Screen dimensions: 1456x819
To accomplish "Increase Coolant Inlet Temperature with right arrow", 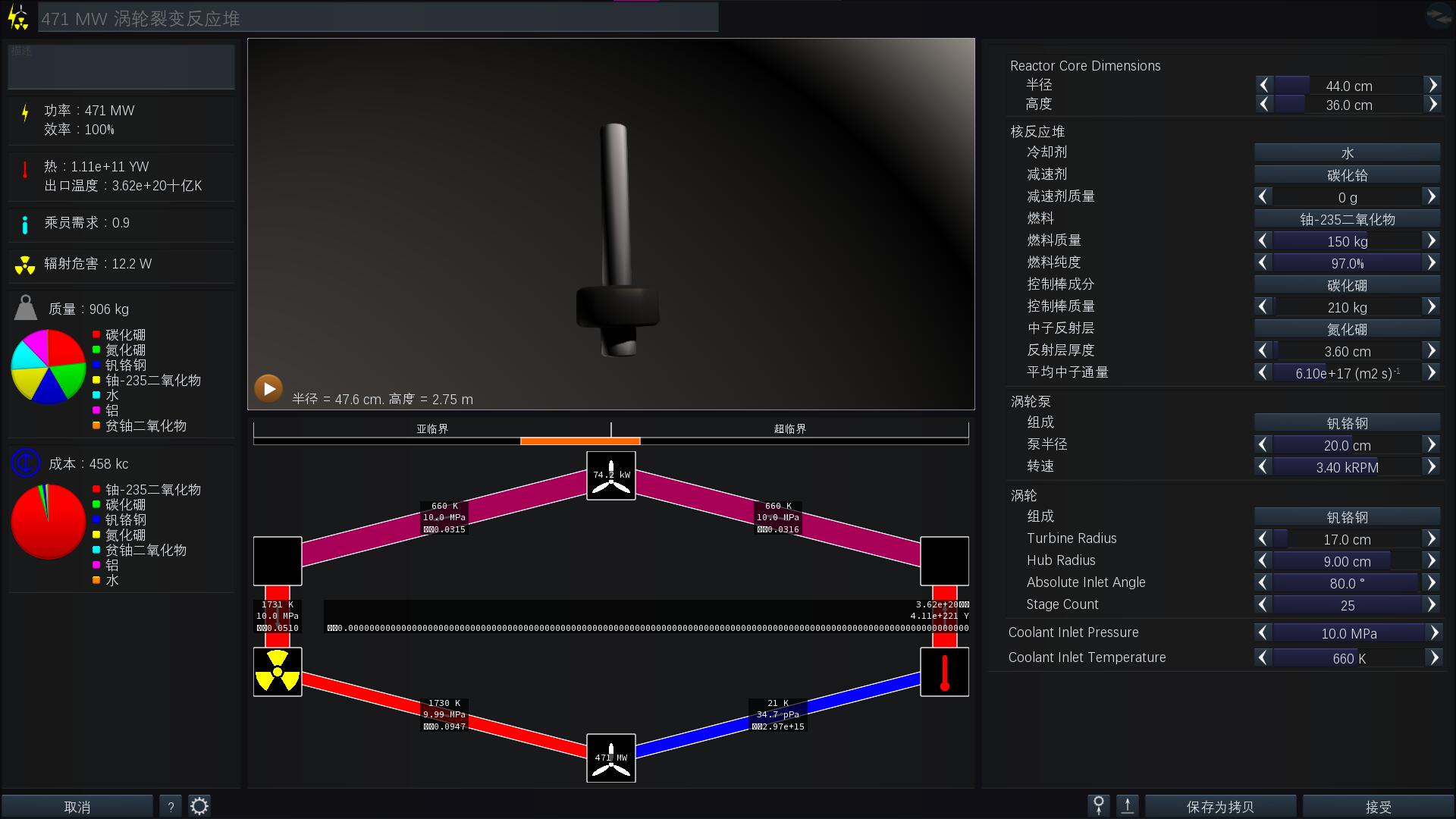I will point(1434,657).
